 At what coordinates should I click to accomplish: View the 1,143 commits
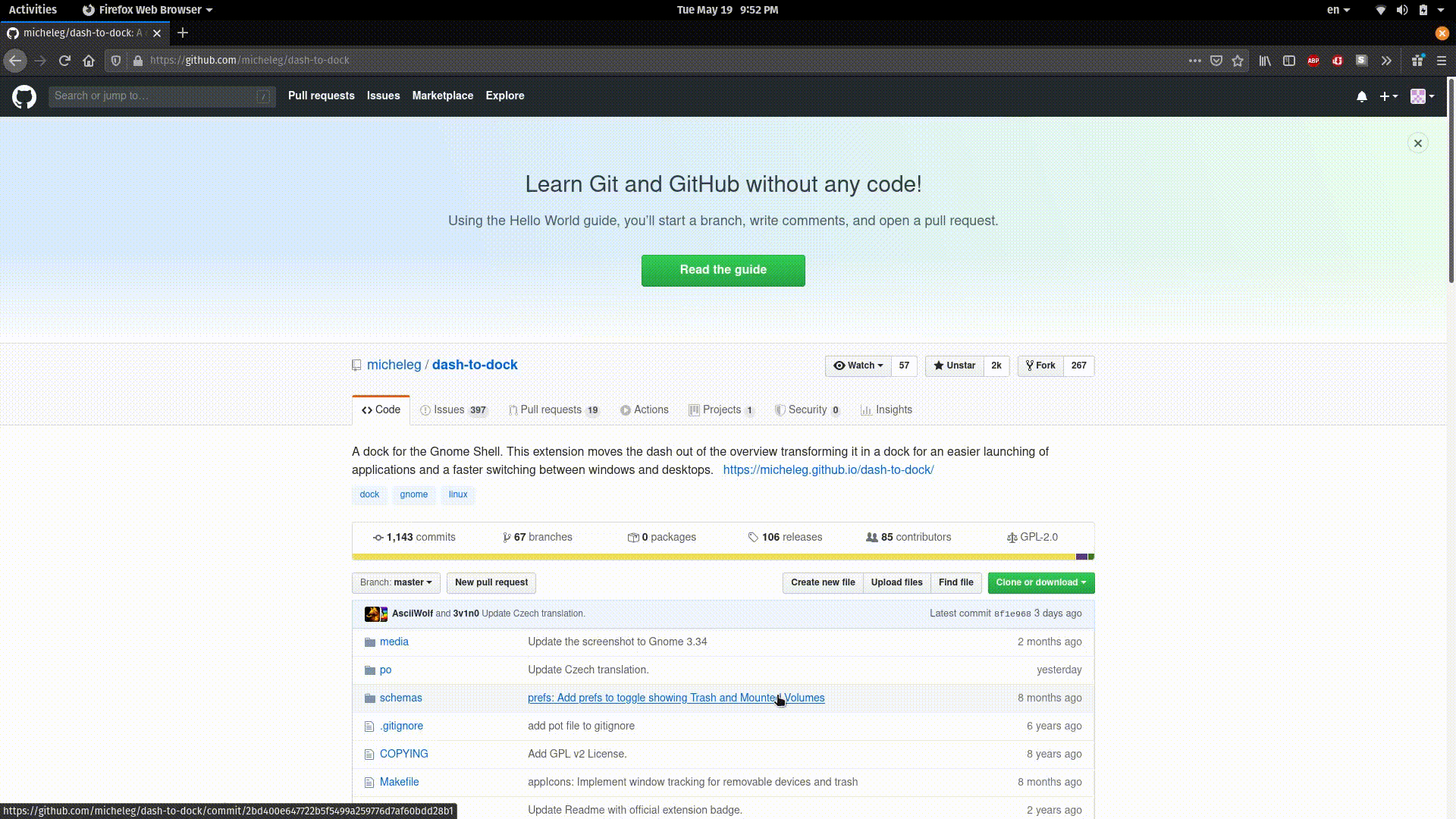(414, 537)
